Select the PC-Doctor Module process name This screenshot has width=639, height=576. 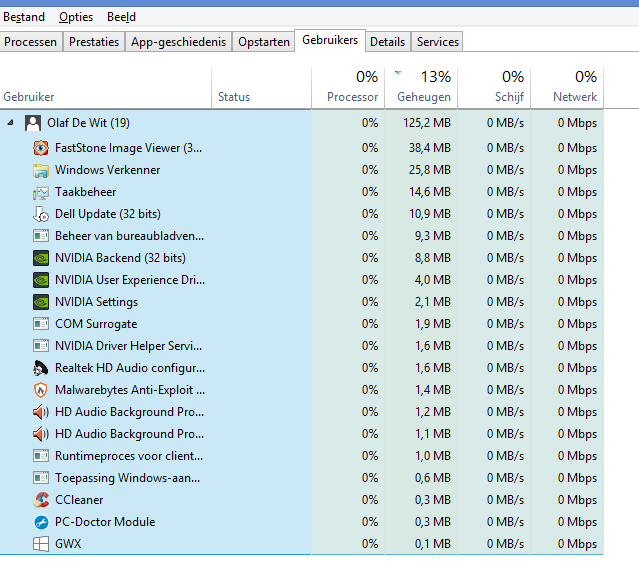point(105,522)
